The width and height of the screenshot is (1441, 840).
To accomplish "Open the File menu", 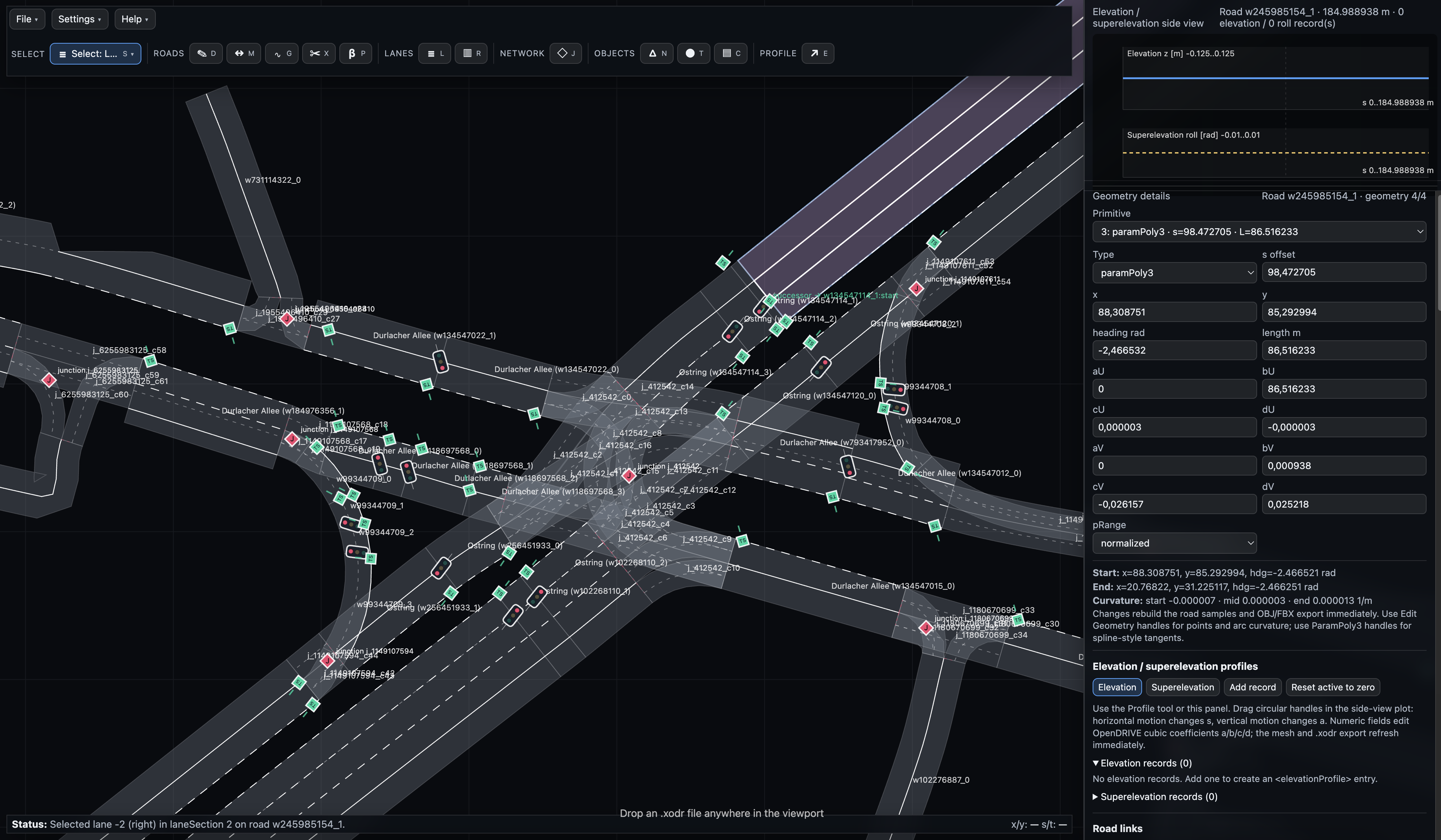I will click(x=27, y=19).
